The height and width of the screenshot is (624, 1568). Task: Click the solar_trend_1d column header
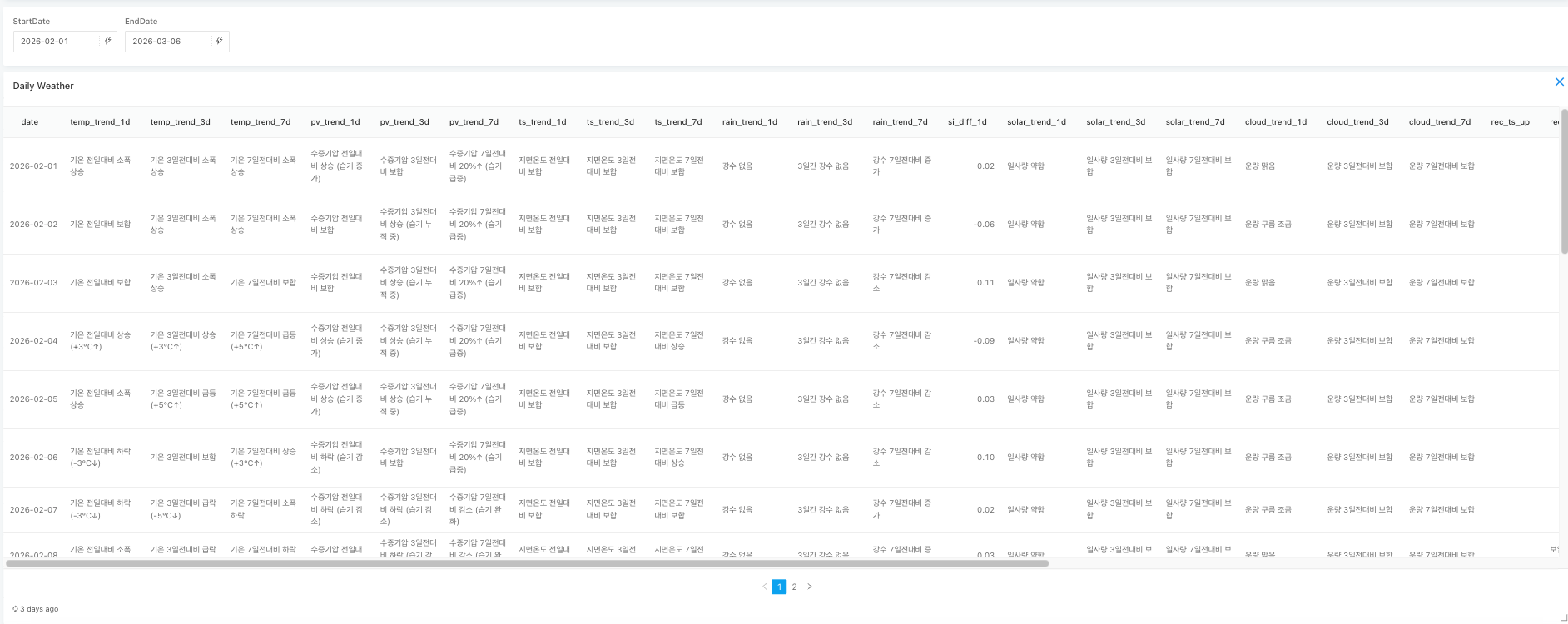pyautogui.click(x=1036, y=122)
